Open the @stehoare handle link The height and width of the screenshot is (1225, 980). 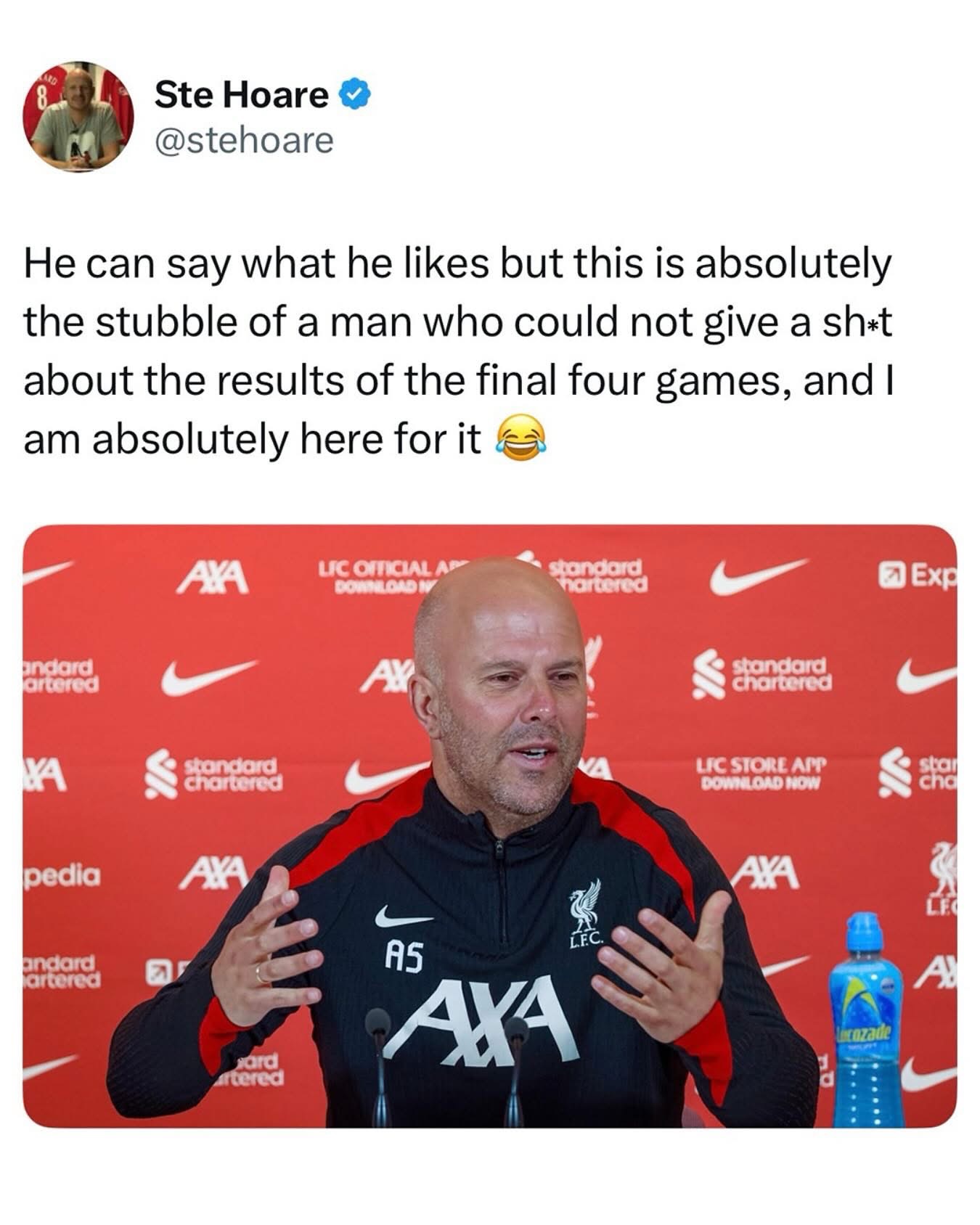[244, 141]
